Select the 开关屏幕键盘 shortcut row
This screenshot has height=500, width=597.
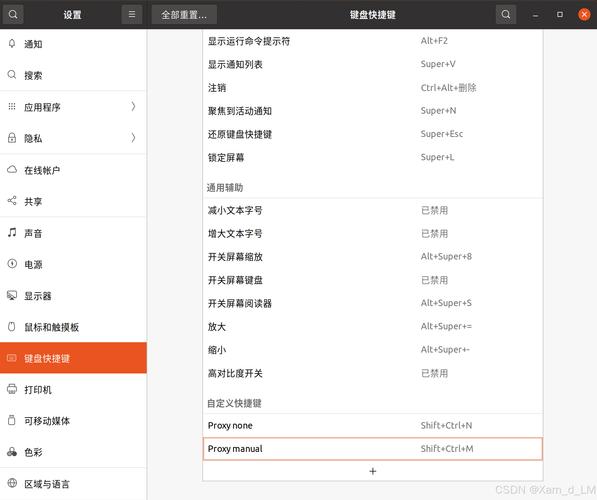click(373, 280)
